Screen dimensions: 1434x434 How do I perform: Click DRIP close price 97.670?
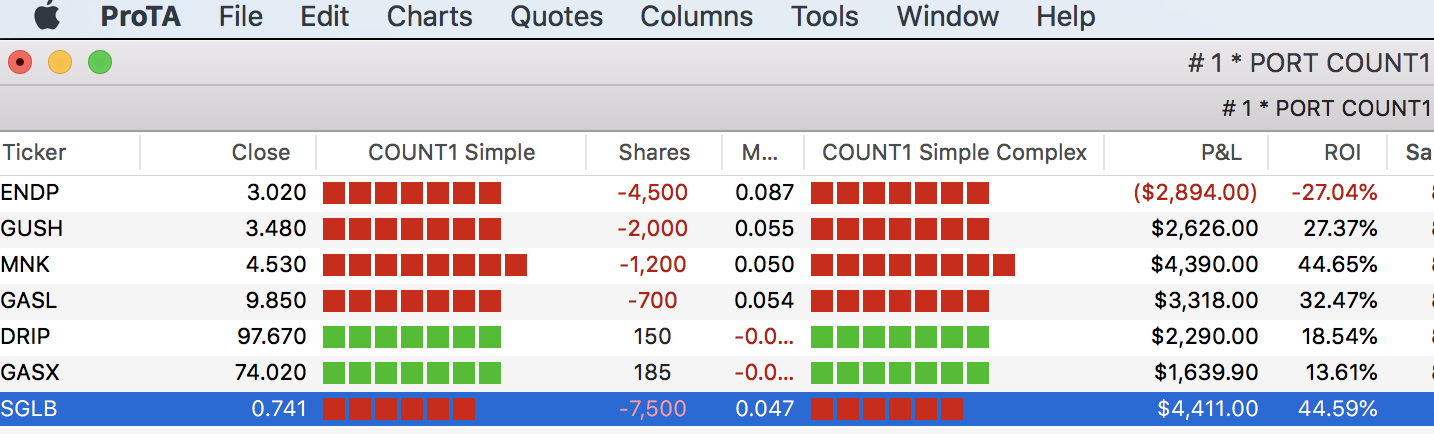pos(270,336)
